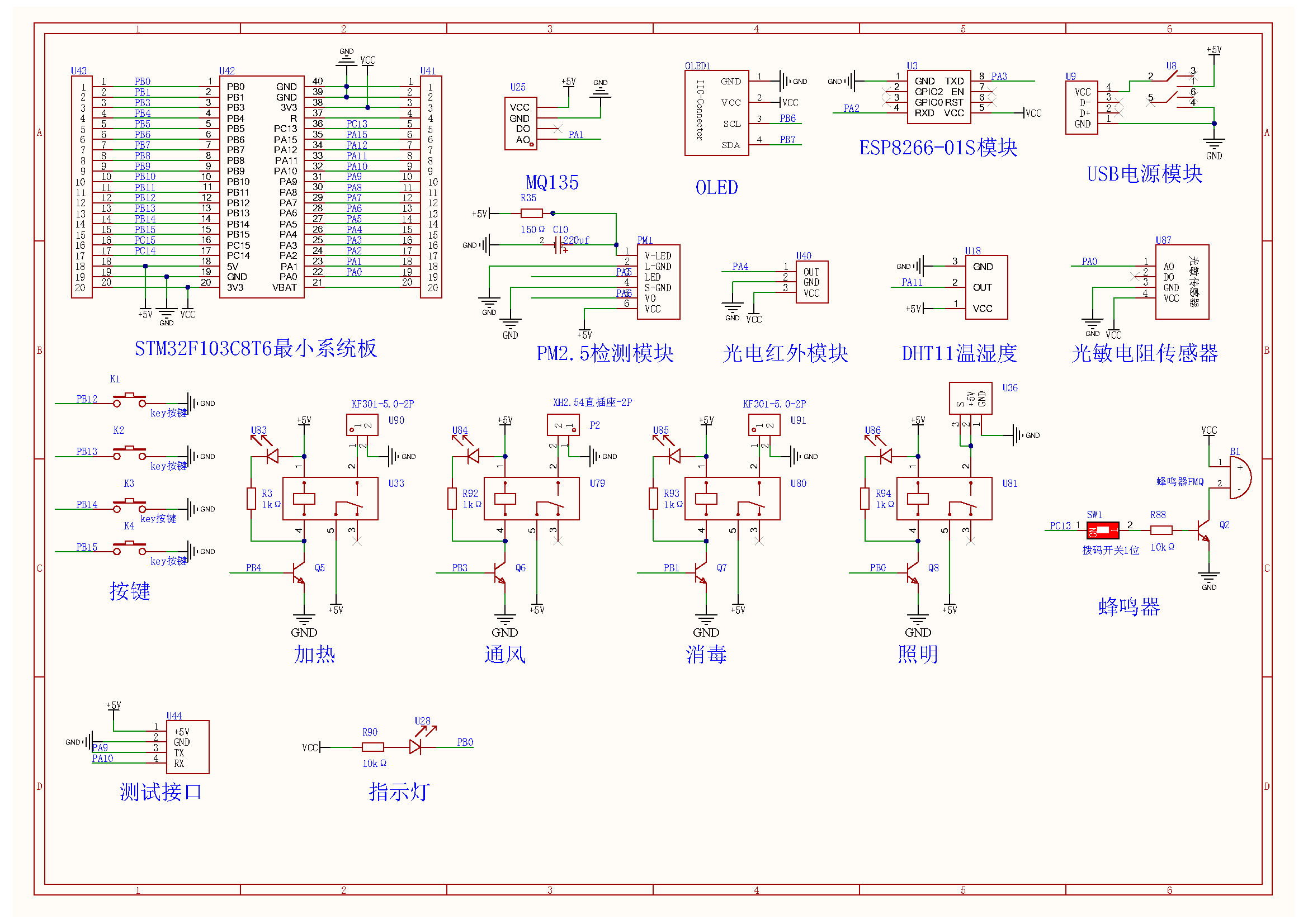Click the PM1 dust sensor block
Image resolution: width=1308 pixels, height=924 pixels.
click(658, 282)
